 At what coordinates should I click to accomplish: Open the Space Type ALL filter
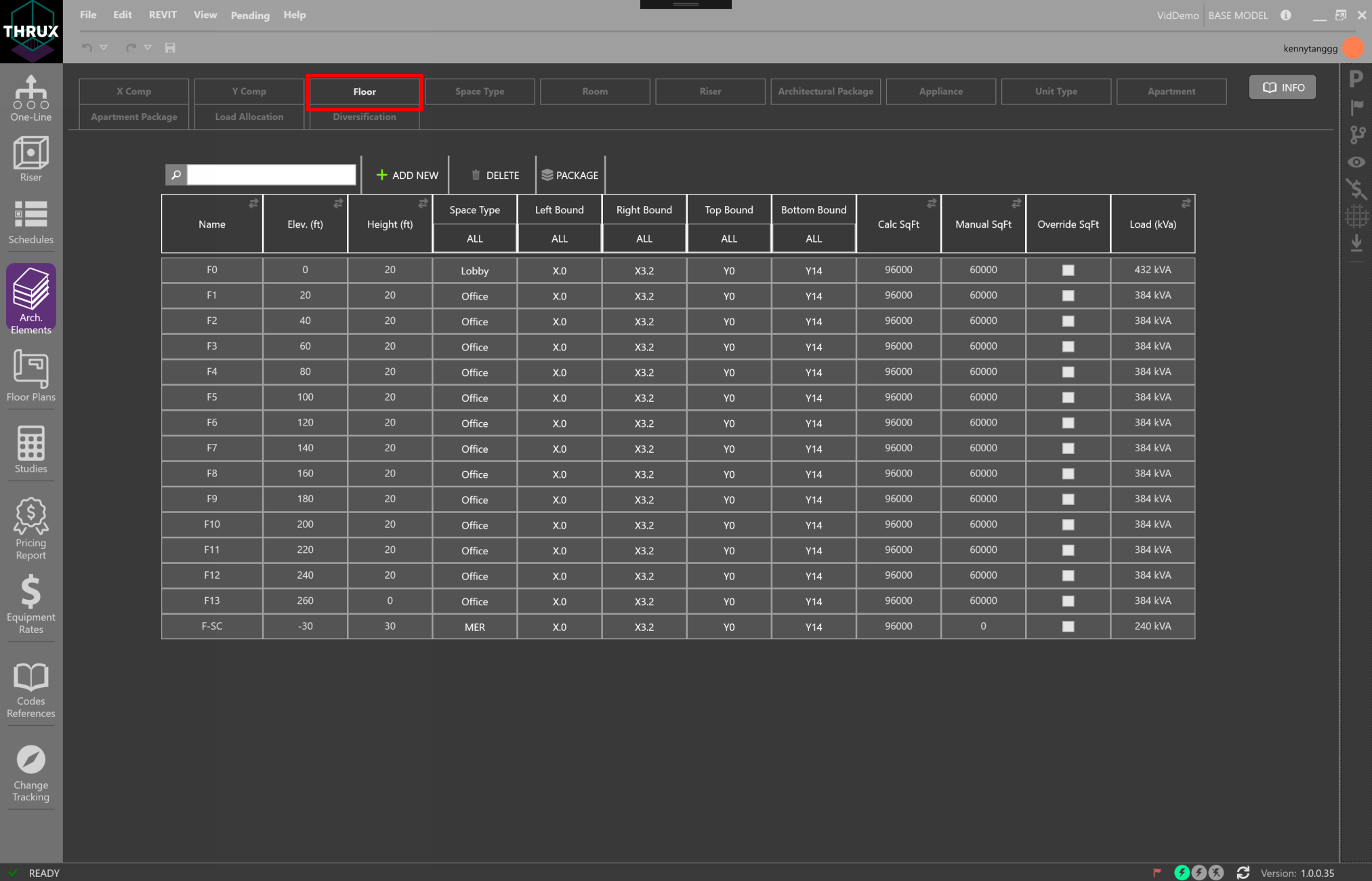tap(474, 239)
